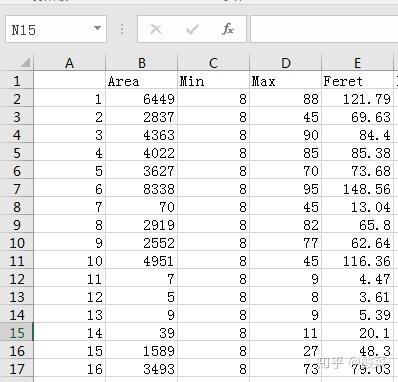Click Max cell with value 11

point(286,333)
